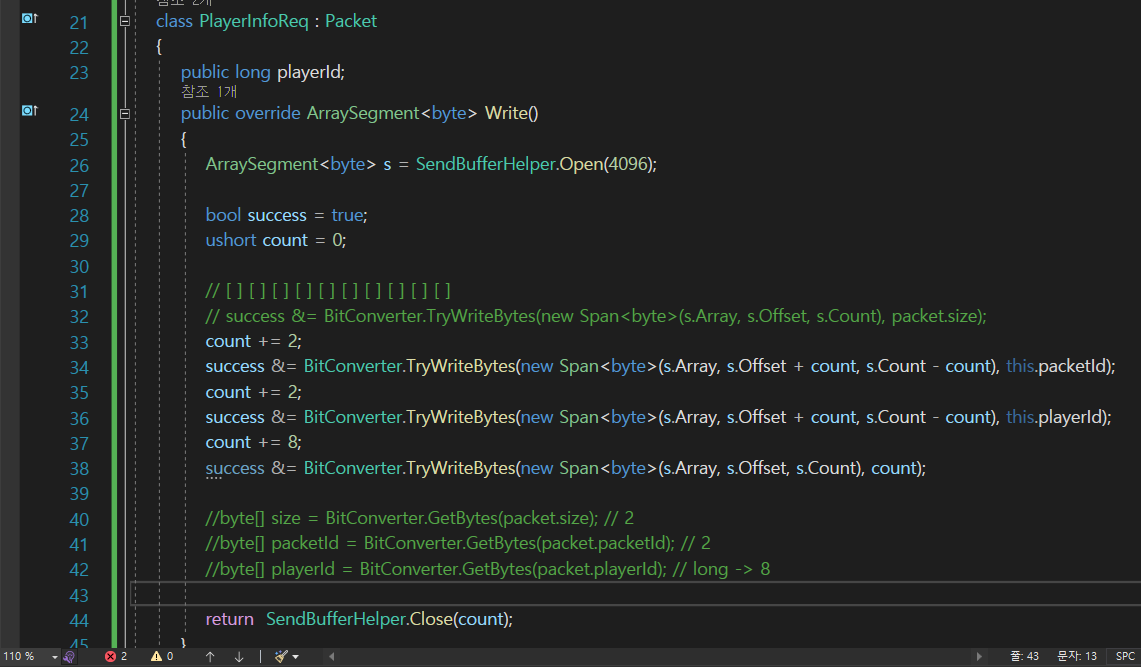This screenshot has width=1141, height=667.
Task: Click the CodeLens indicator beside line 24
Action: pos(28,110)
